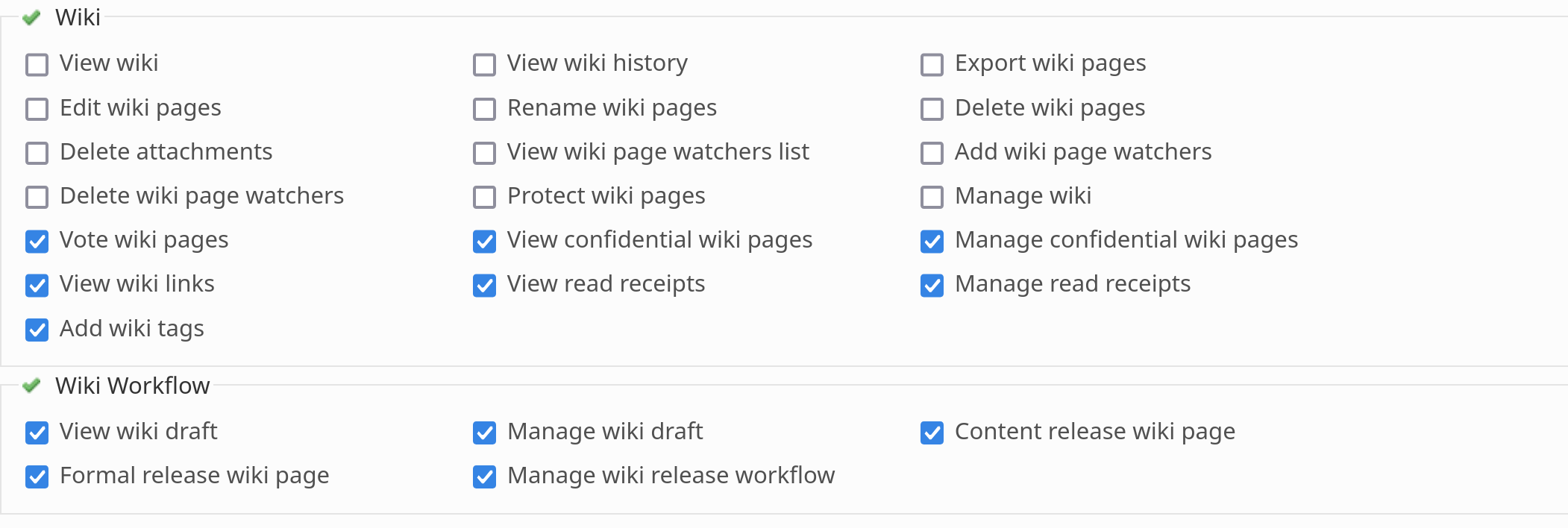1568x528 pixels.
Task: Enable the View wiki checkbox
Action: pos(37,65)
